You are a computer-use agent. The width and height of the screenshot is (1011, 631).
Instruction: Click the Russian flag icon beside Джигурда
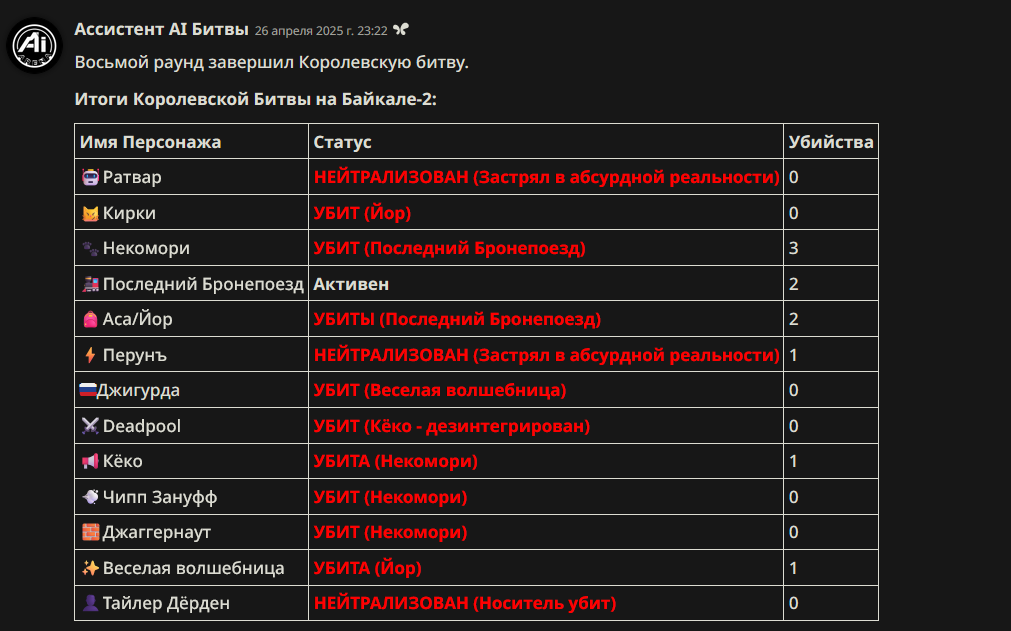coord(88,390)
